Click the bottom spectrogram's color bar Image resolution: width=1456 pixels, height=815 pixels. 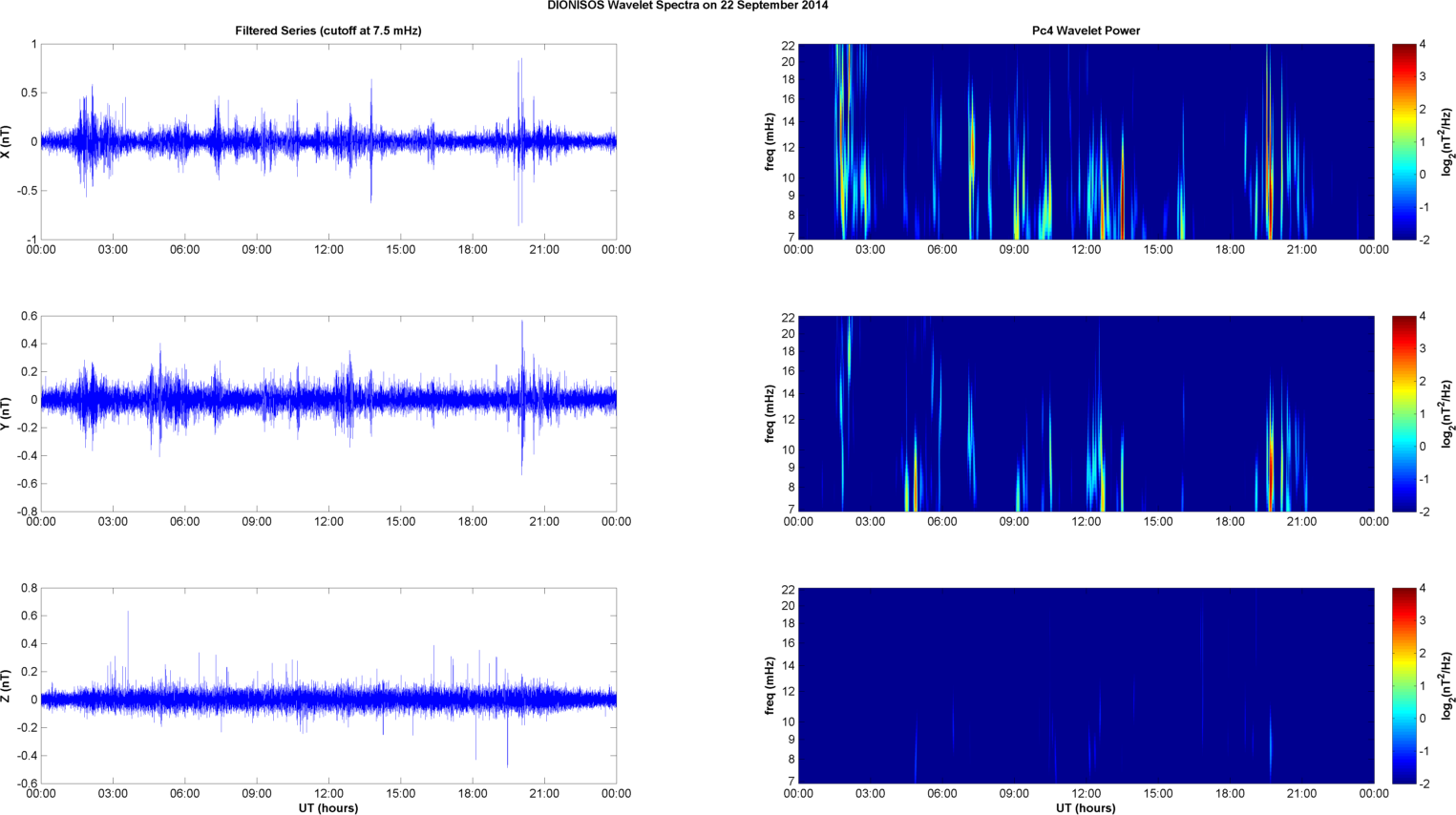pyautogui.click(x=1403, y=685)
